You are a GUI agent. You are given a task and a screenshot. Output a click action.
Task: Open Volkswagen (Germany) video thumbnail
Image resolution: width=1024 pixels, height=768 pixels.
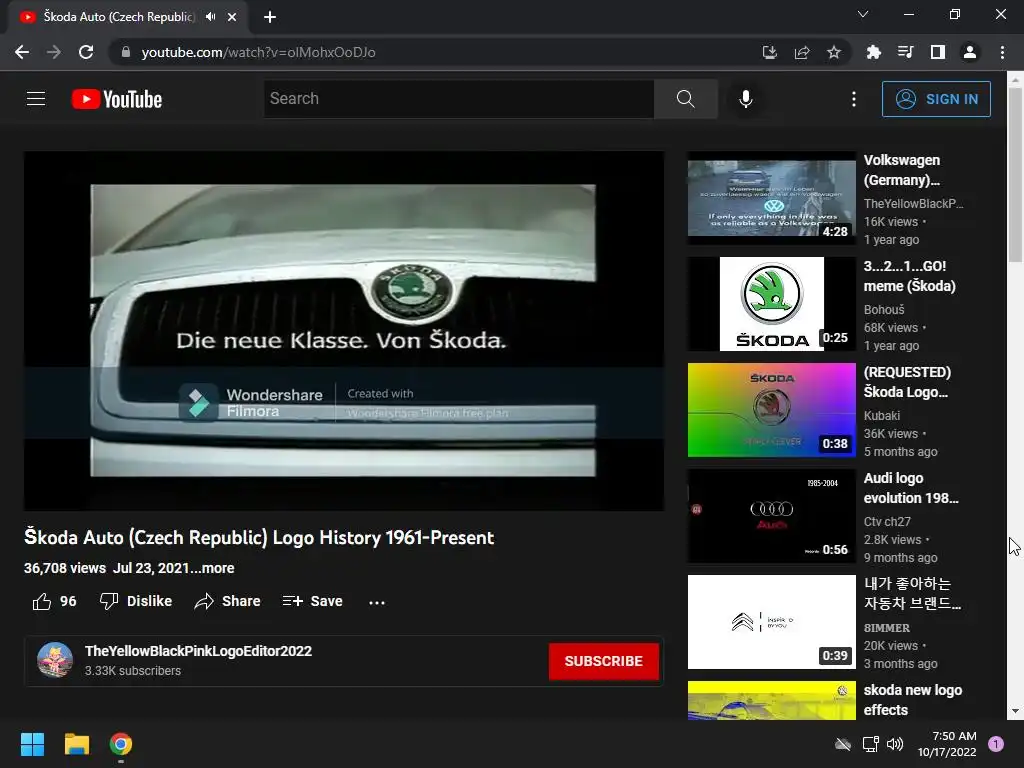[771, 198]
